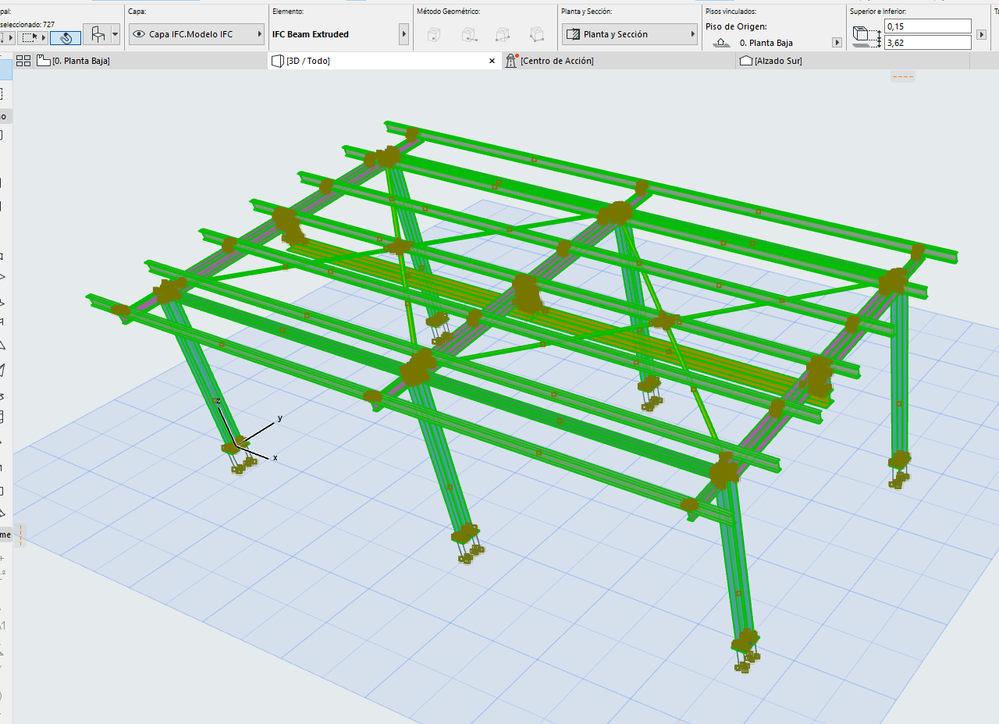The width and height of the screenshot is (999, 724).
Task: Click the marquee selection tool toggle
Action: coord(29,37)
